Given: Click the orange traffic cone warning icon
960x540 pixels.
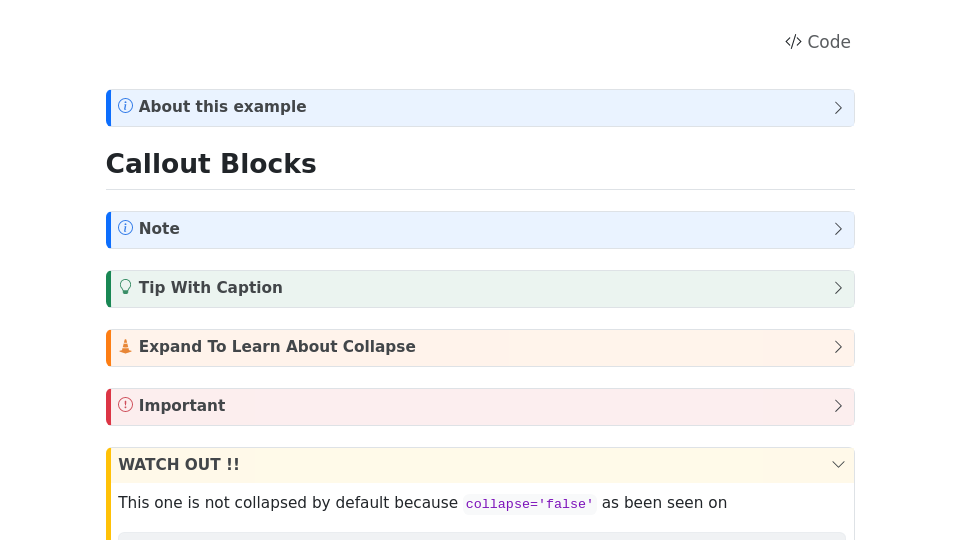Looking at the screenshot, I should click(x=125, y=346).
